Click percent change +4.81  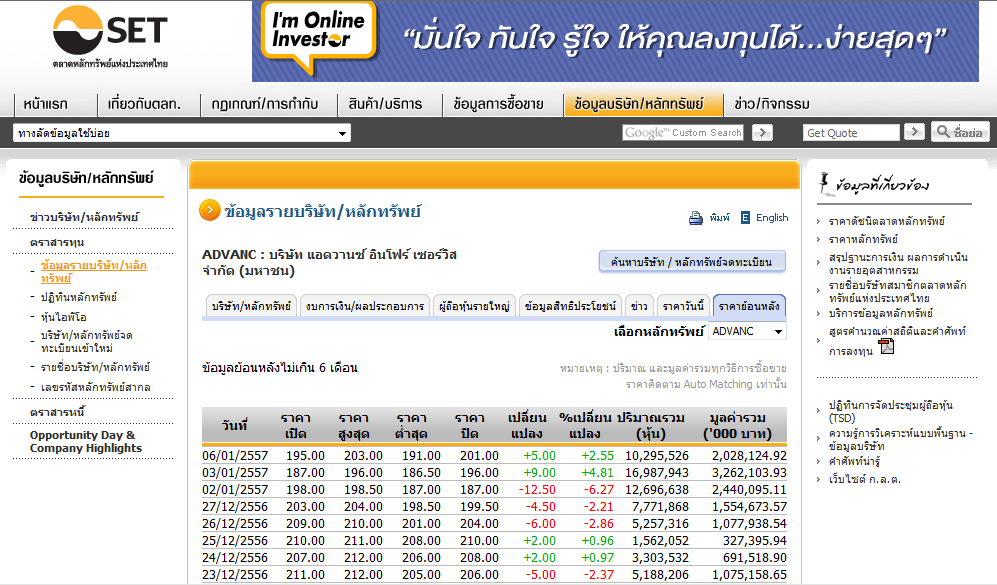[x=597, y=473]
